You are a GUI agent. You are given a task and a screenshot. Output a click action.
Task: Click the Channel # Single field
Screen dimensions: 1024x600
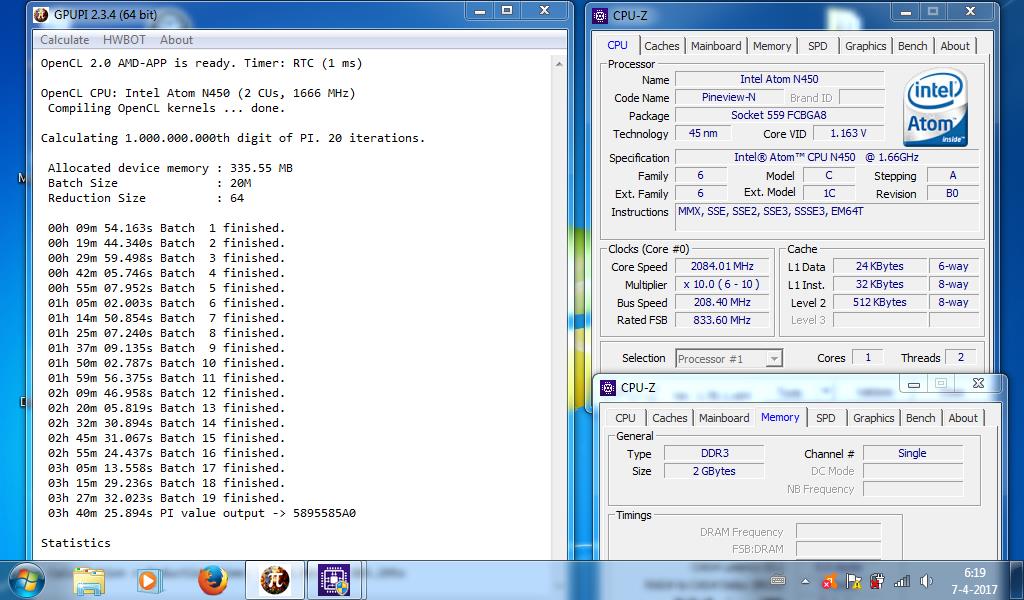912,453
